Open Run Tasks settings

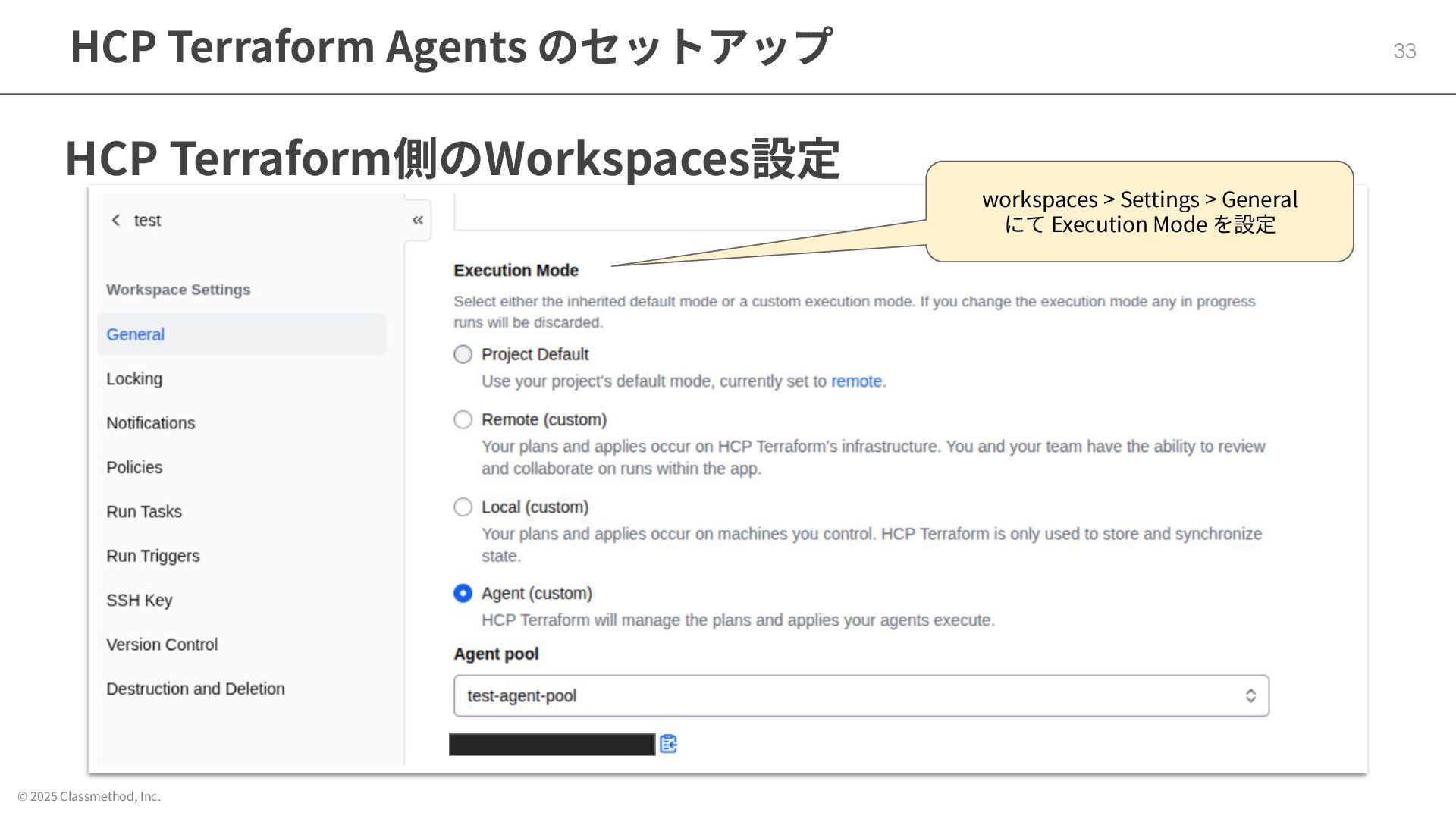point(144,512)
